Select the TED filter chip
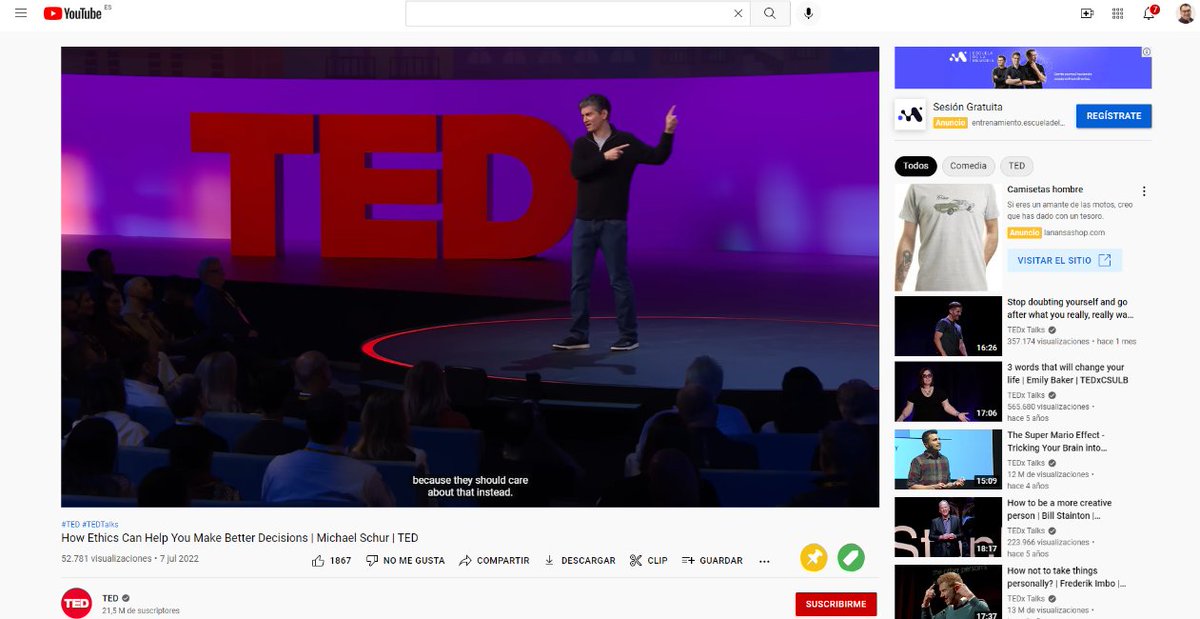 (1016, 166)
